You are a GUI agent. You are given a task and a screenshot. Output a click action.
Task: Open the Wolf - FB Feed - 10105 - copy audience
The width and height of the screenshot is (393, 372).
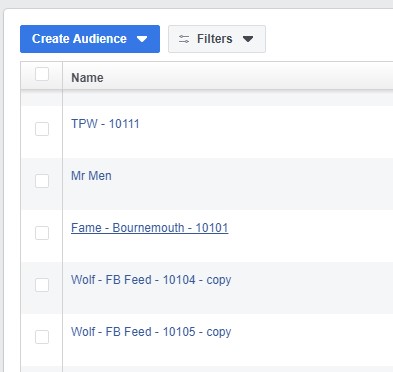[151, 332]
